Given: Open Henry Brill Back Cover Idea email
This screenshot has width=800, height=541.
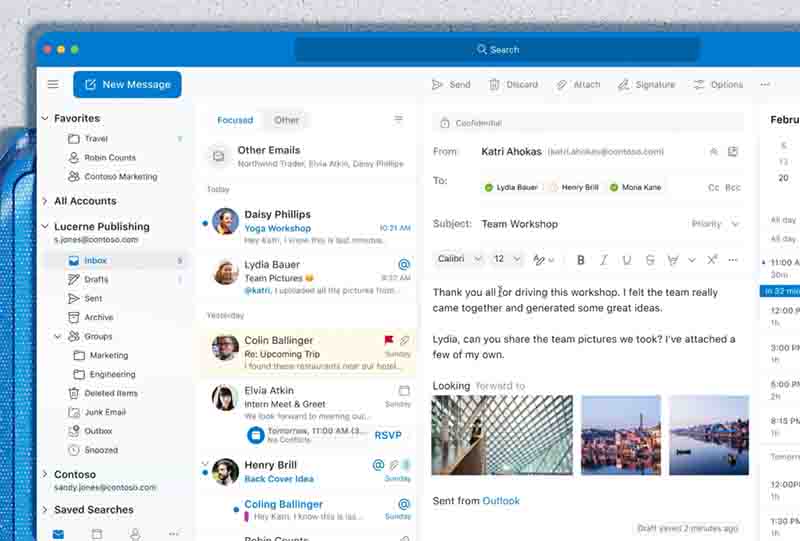Looking at the screenshot, I should click(x=308, y=471).
